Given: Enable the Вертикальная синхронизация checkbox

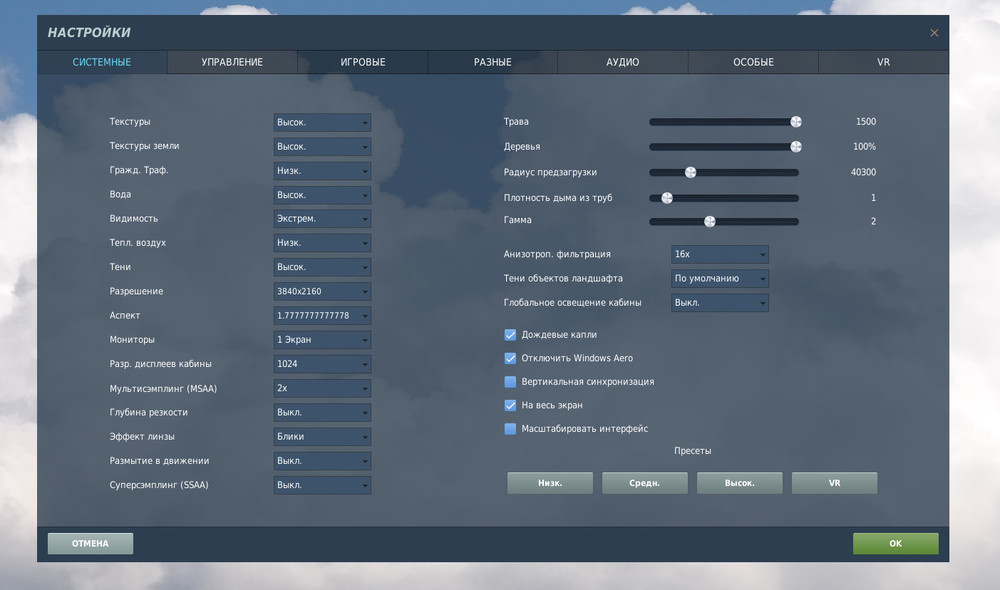Looking at the screenshot, I should pyautogui.click(x=510, y=382).
